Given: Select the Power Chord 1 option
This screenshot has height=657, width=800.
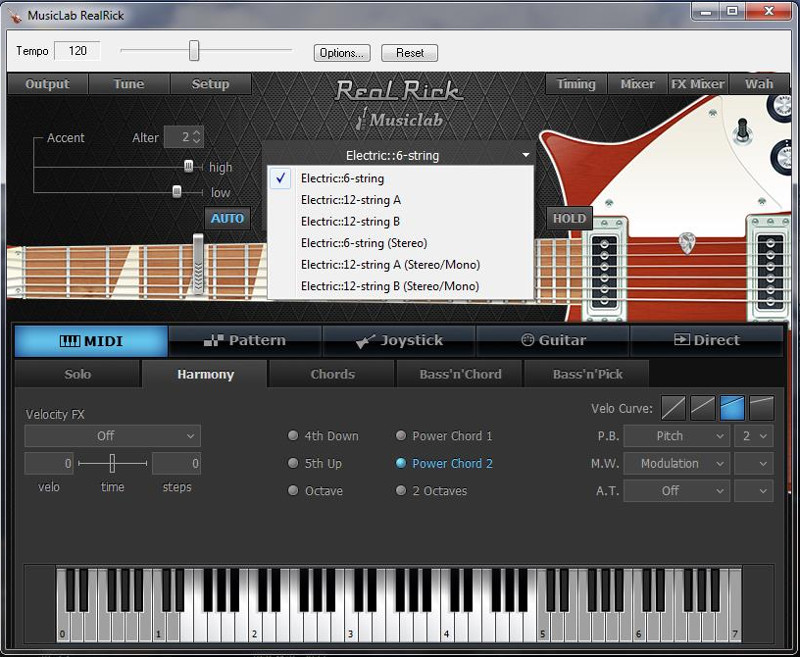Looking at the screenshot, I should pos(444,436).
